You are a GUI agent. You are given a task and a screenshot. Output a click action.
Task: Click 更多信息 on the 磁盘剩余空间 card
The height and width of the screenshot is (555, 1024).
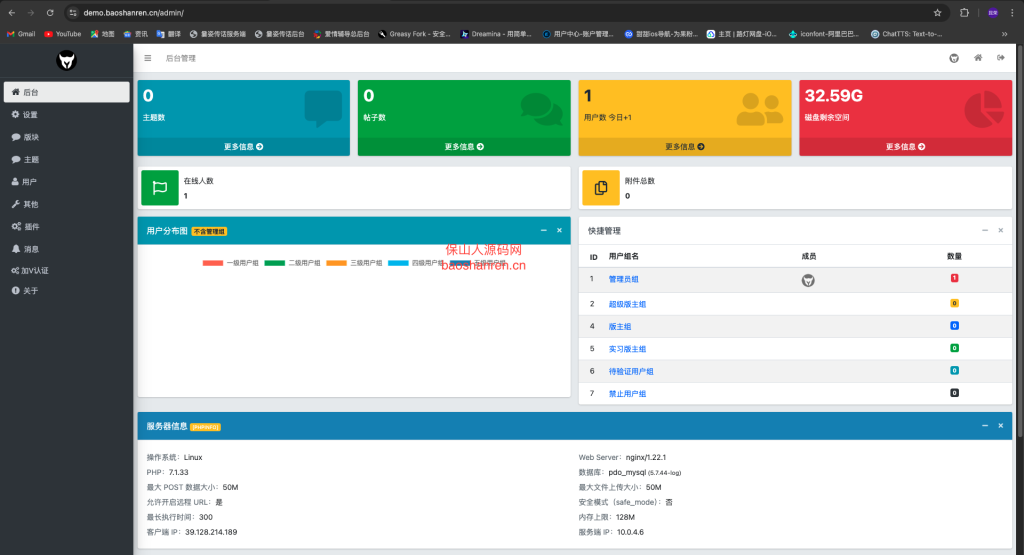pos(905,147)
